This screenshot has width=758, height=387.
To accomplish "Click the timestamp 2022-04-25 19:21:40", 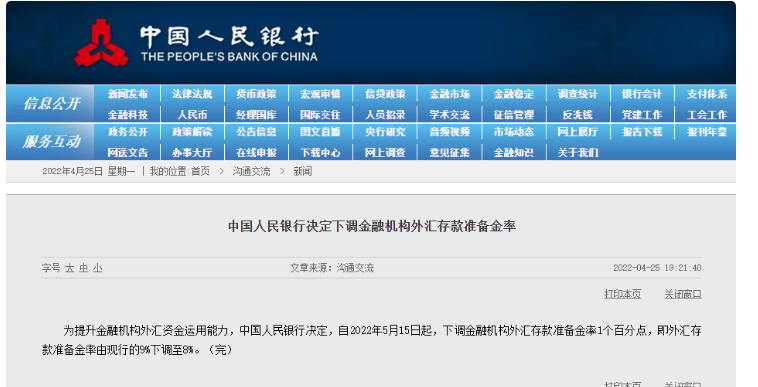I will [657, 268].
